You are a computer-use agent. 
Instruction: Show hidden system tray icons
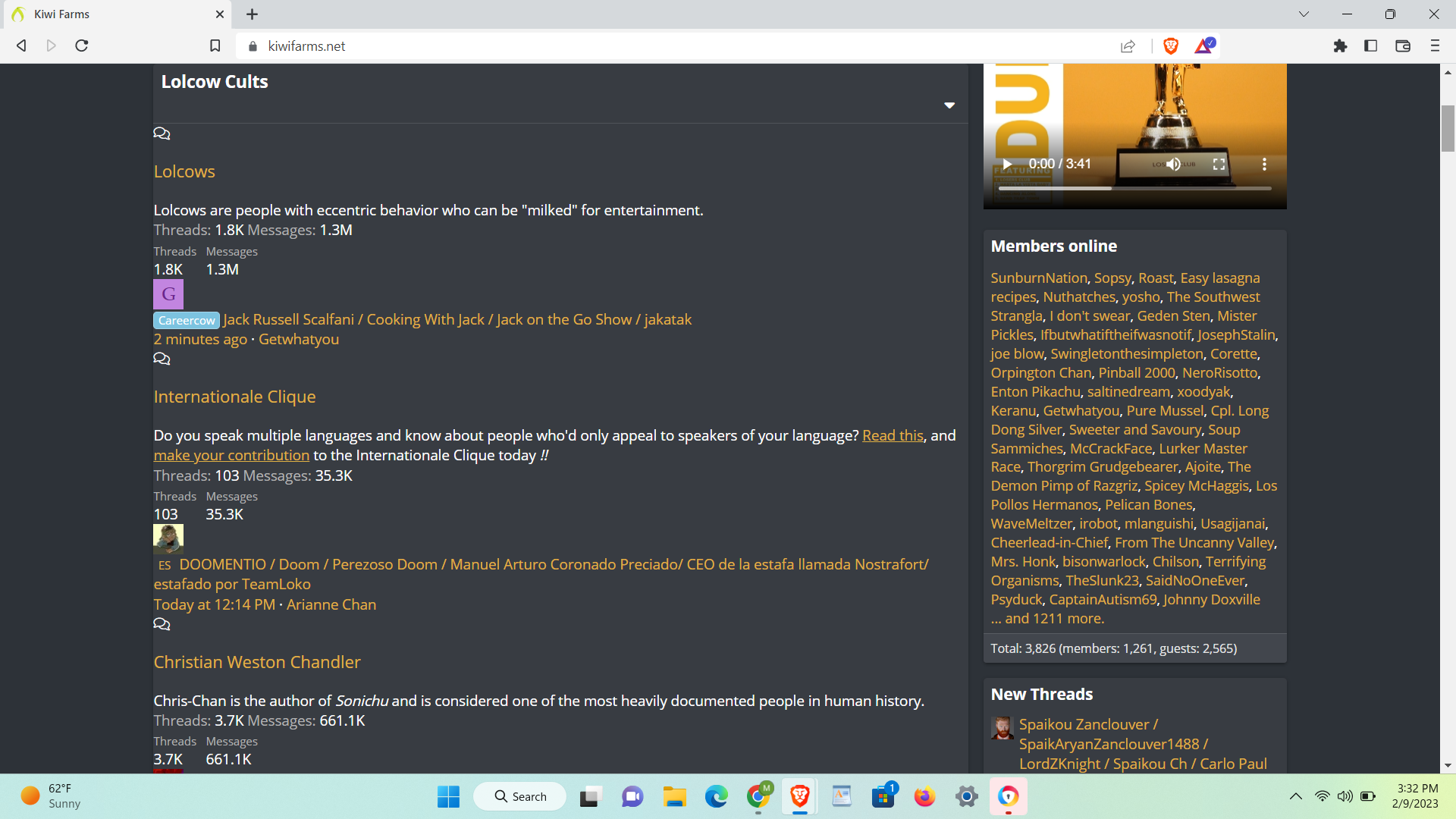pos(1296,796)
